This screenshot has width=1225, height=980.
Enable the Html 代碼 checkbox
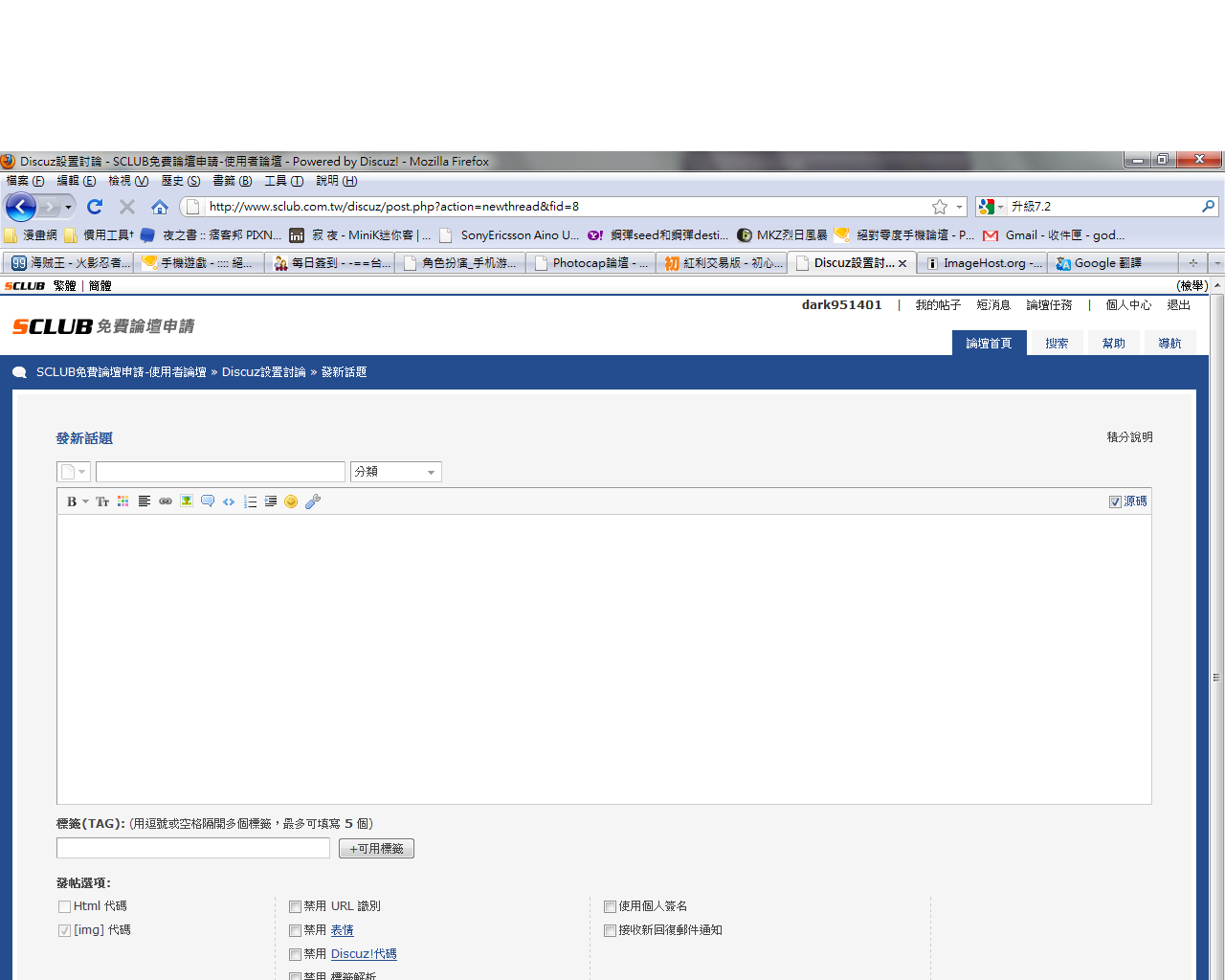[x=64, y=906]
